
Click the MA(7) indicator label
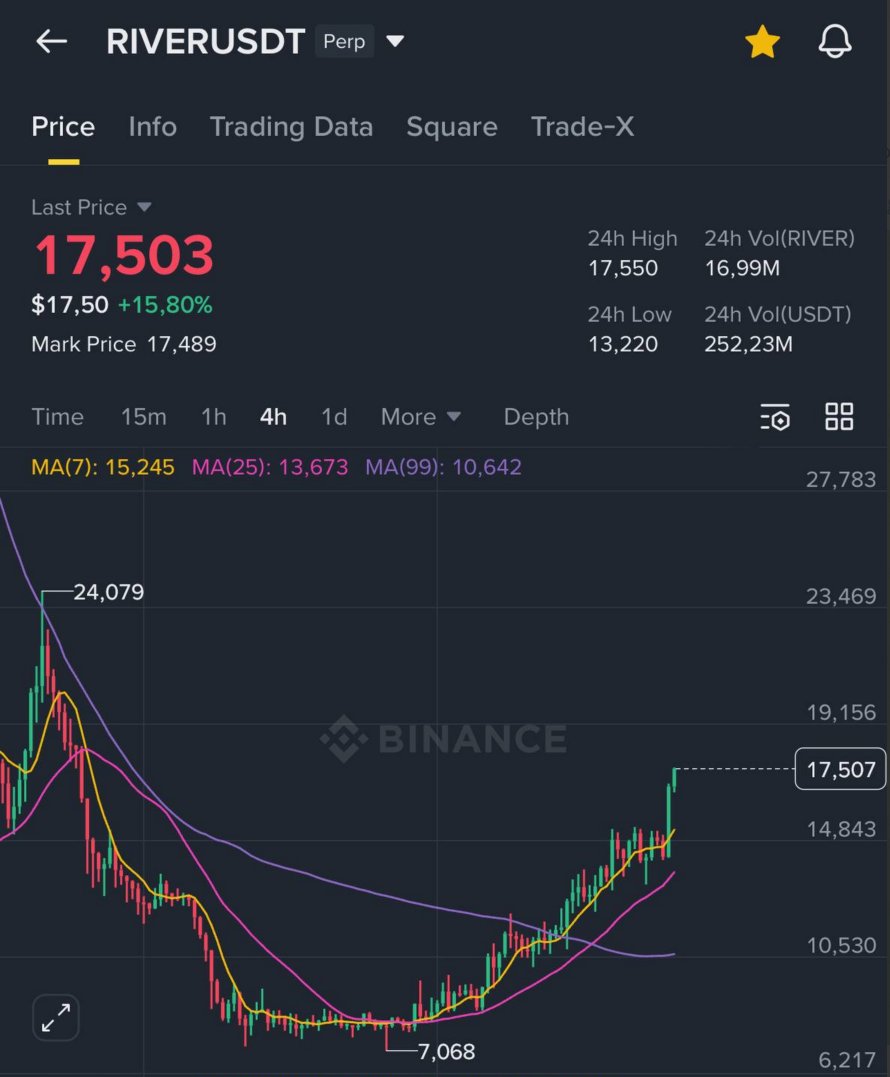[x=103, y=467]
